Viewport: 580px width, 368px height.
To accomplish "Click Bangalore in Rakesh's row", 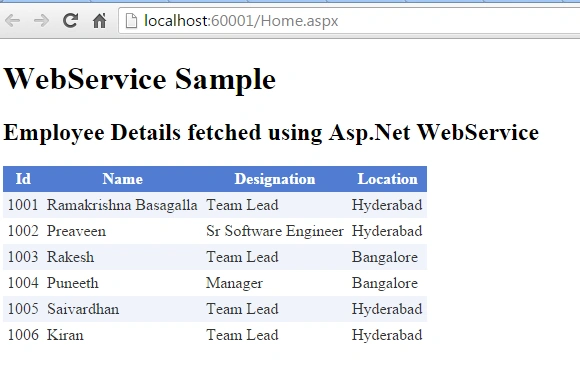I will pos(385,257).
